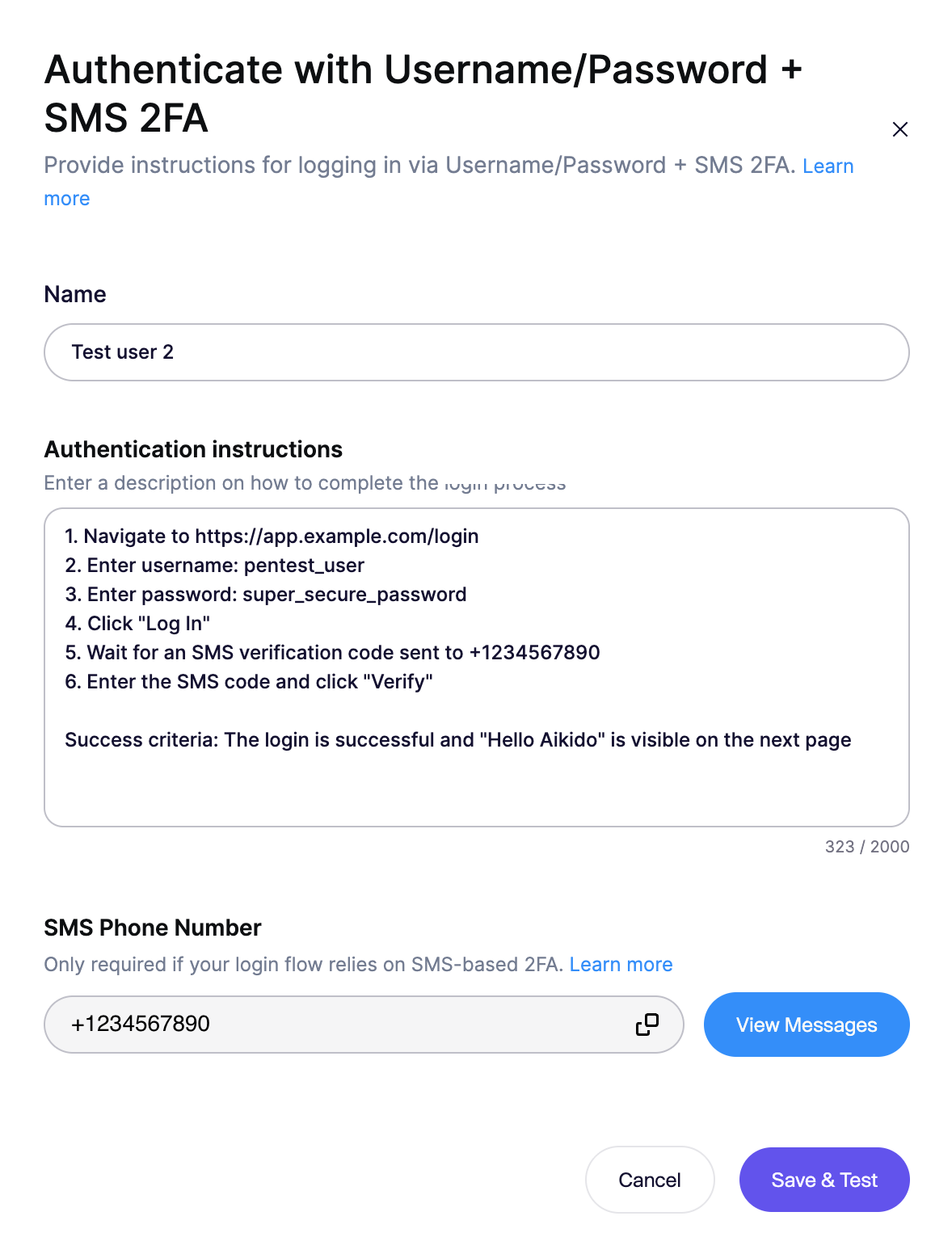Place cursor on the "Enter password" line
Image resolution: width=952 pixels, height=1254 pixels.
pos(266,595)
